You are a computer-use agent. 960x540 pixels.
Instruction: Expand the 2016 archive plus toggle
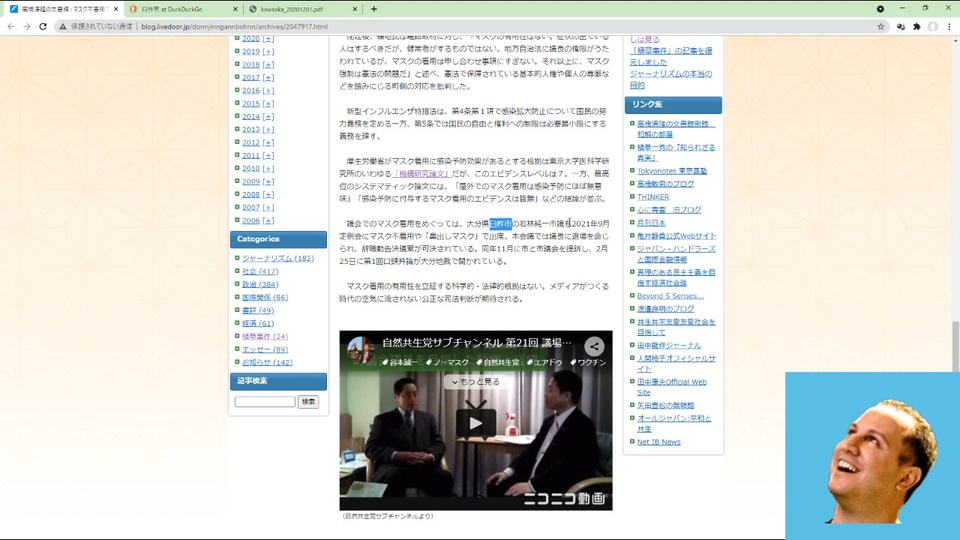coord(268,90)
